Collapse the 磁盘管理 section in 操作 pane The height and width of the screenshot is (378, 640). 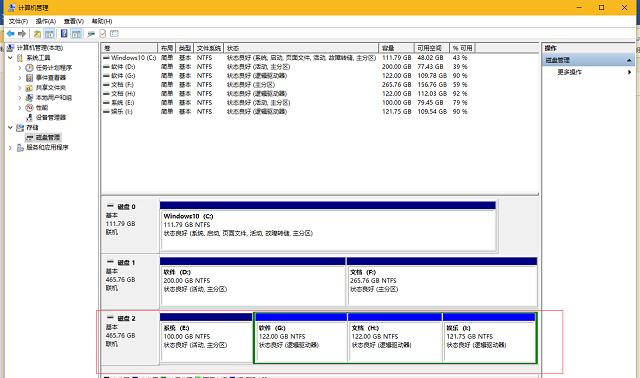tap(629, 60)
